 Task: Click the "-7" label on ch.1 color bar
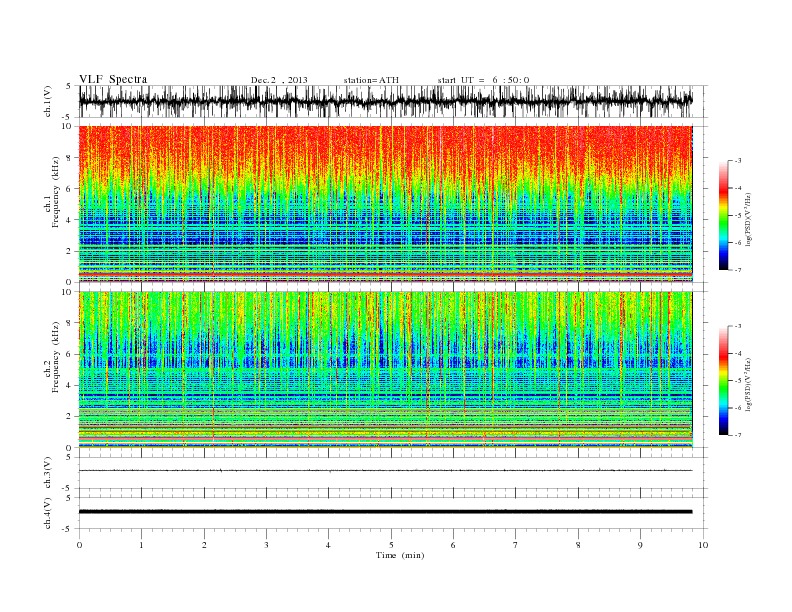737,270
